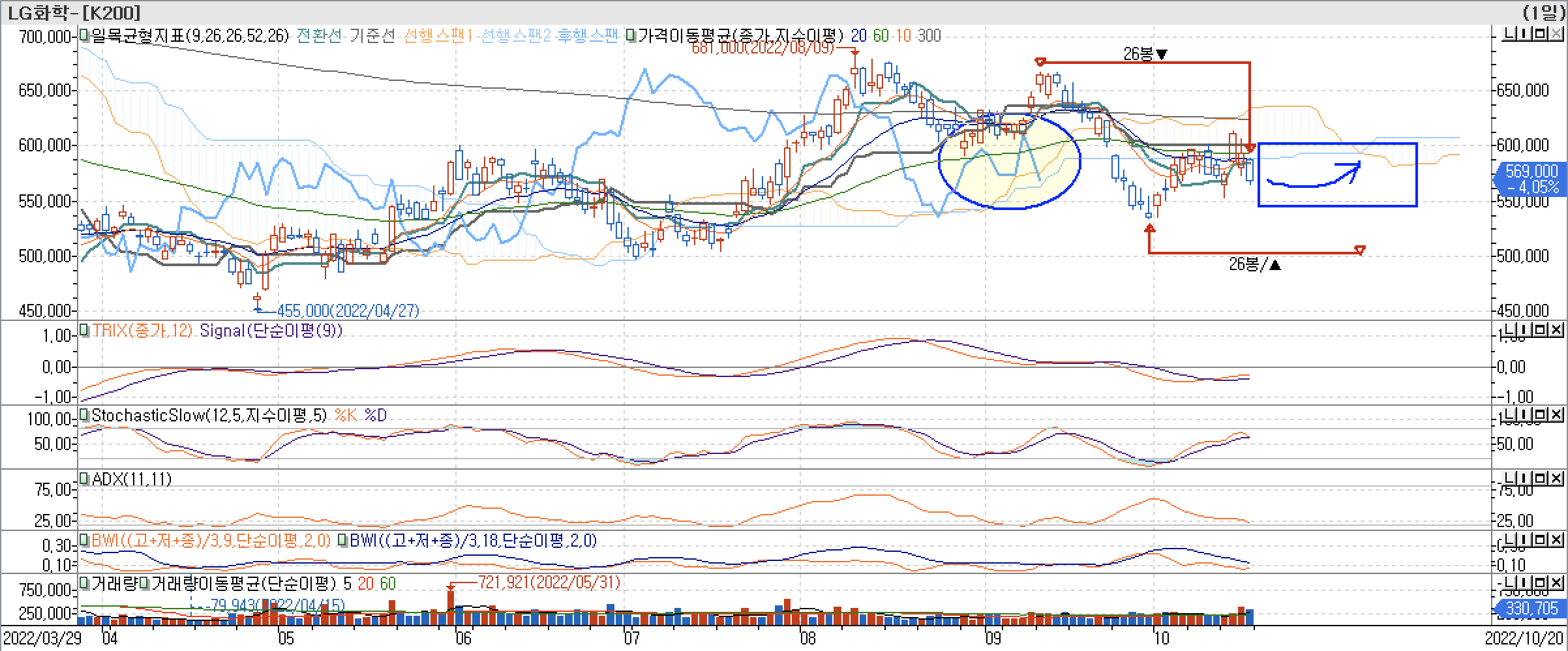The image size is (1568, 651).
Task: Click the 681,000(2022/08/09) high price marker
Action: [762, 48]
